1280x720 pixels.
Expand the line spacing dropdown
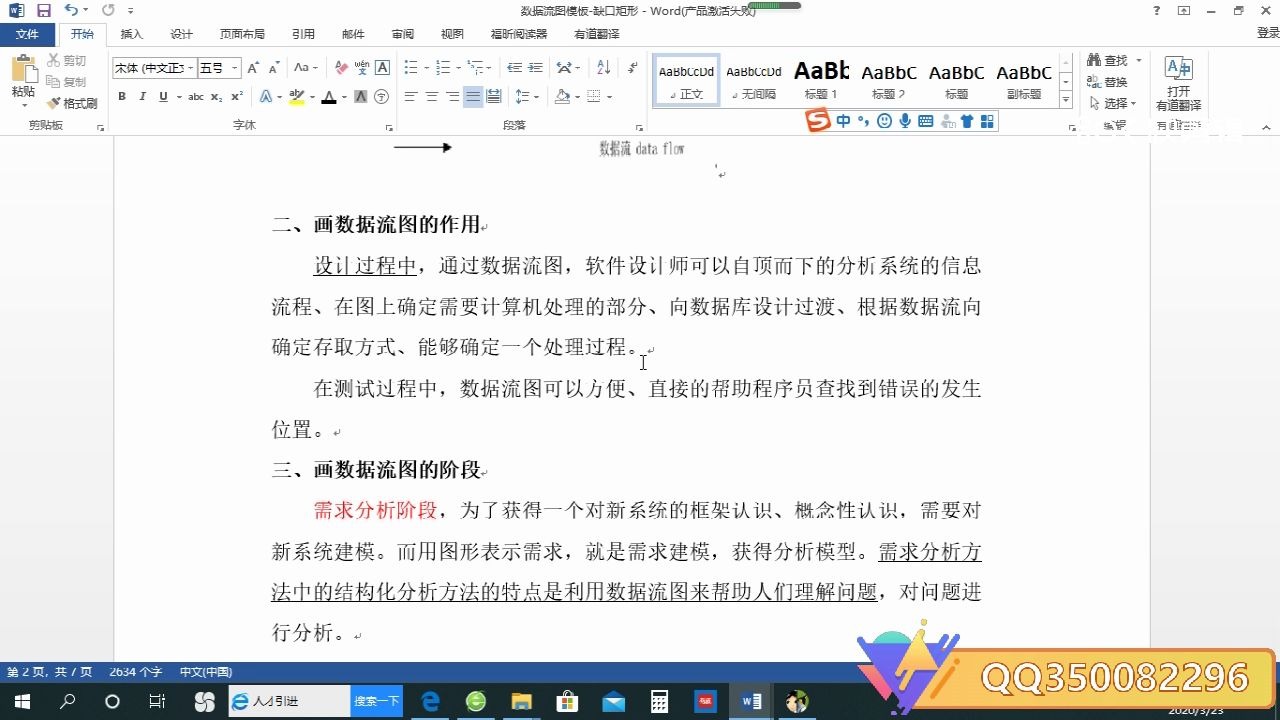pyautogui.click(x=537, y=96)
